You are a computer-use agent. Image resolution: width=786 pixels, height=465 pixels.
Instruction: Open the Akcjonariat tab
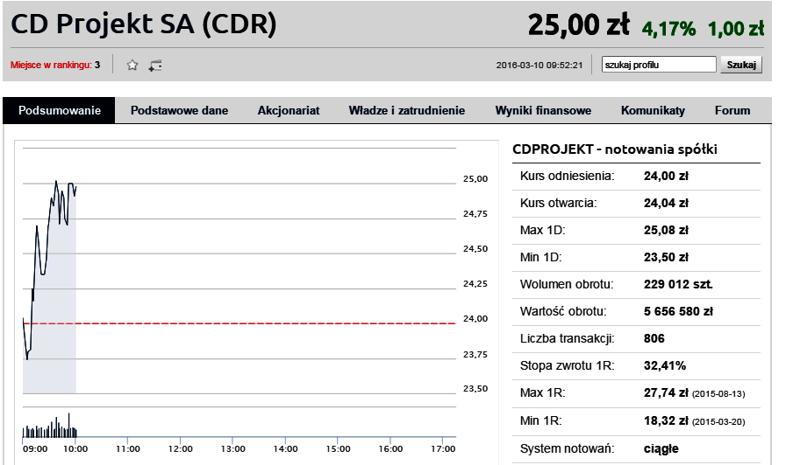[289, 110]
